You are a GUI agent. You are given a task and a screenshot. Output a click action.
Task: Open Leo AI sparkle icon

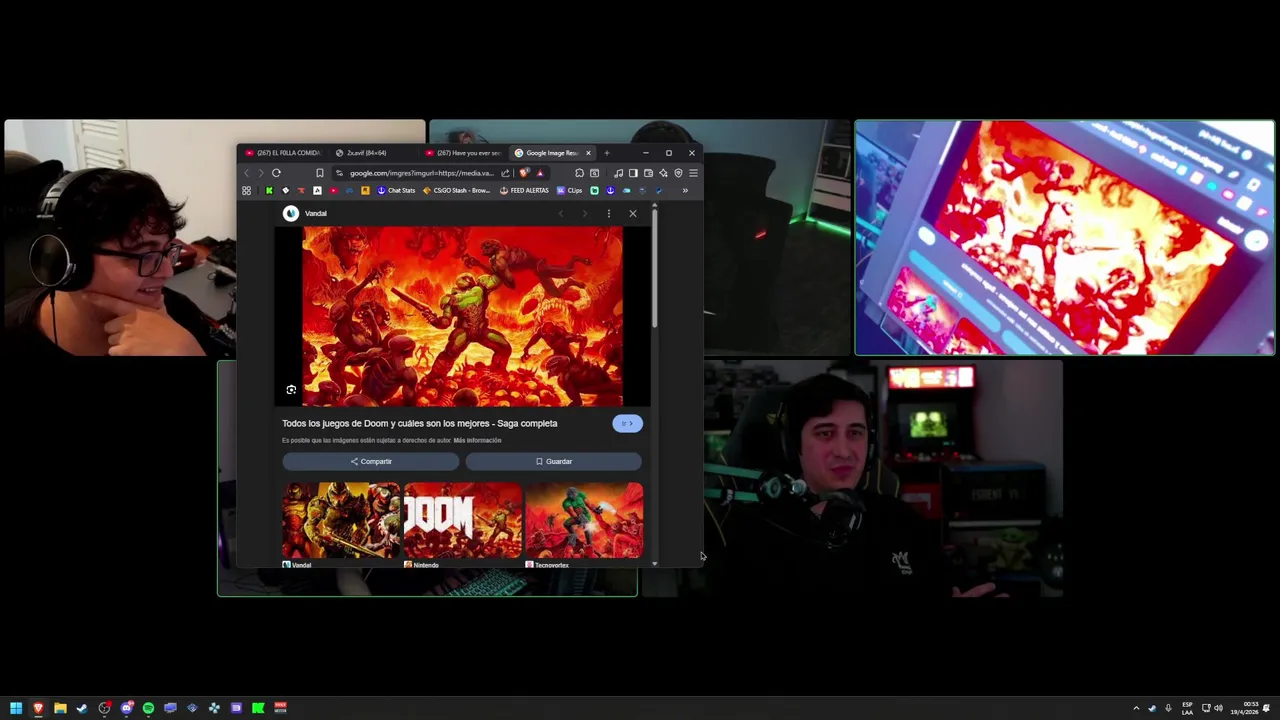point(663,173)
